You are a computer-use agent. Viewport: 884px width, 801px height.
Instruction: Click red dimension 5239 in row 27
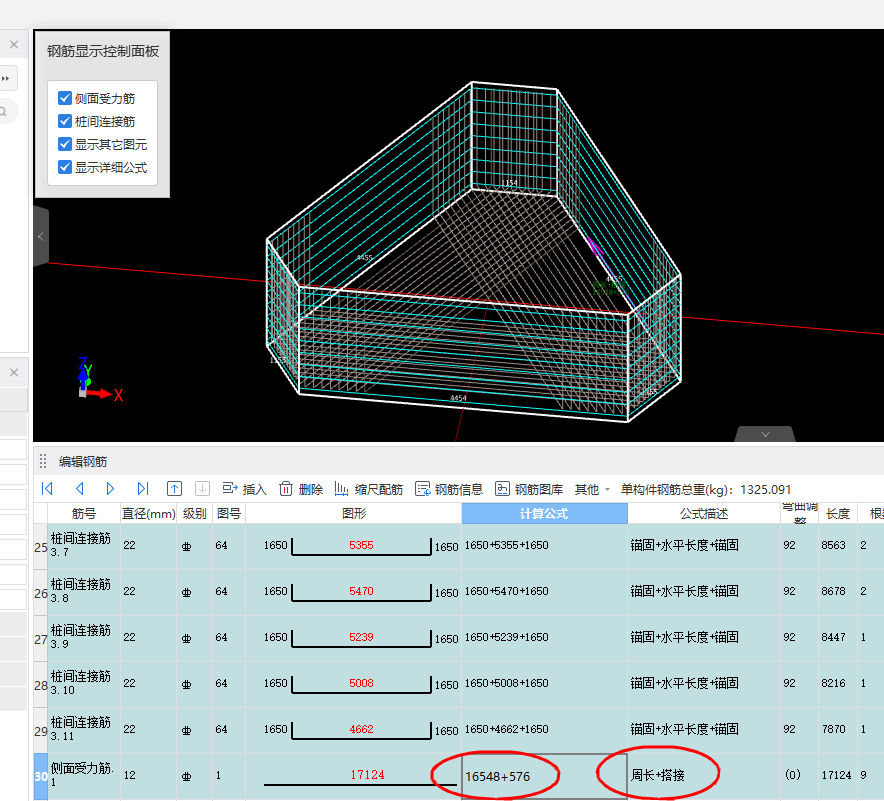coord(361,637)
